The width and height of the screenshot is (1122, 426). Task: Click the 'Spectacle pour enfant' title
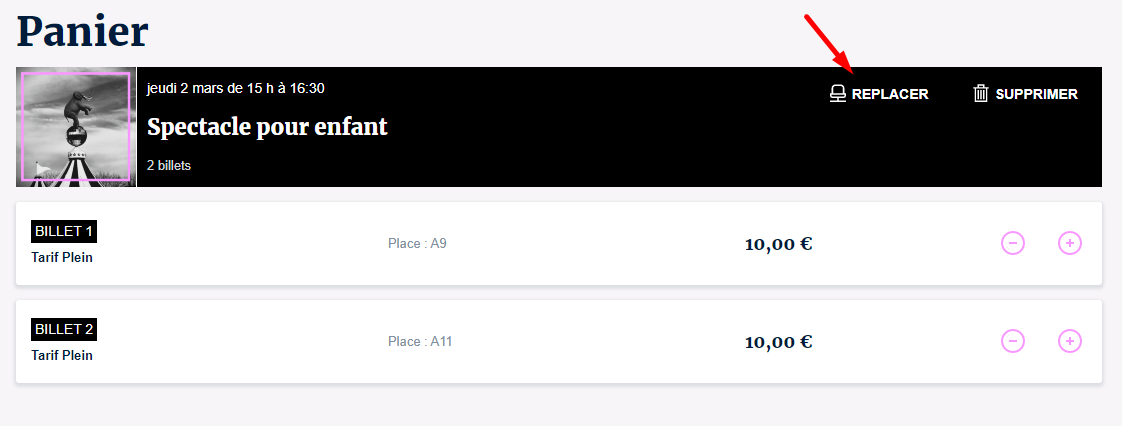pos(267,127)
